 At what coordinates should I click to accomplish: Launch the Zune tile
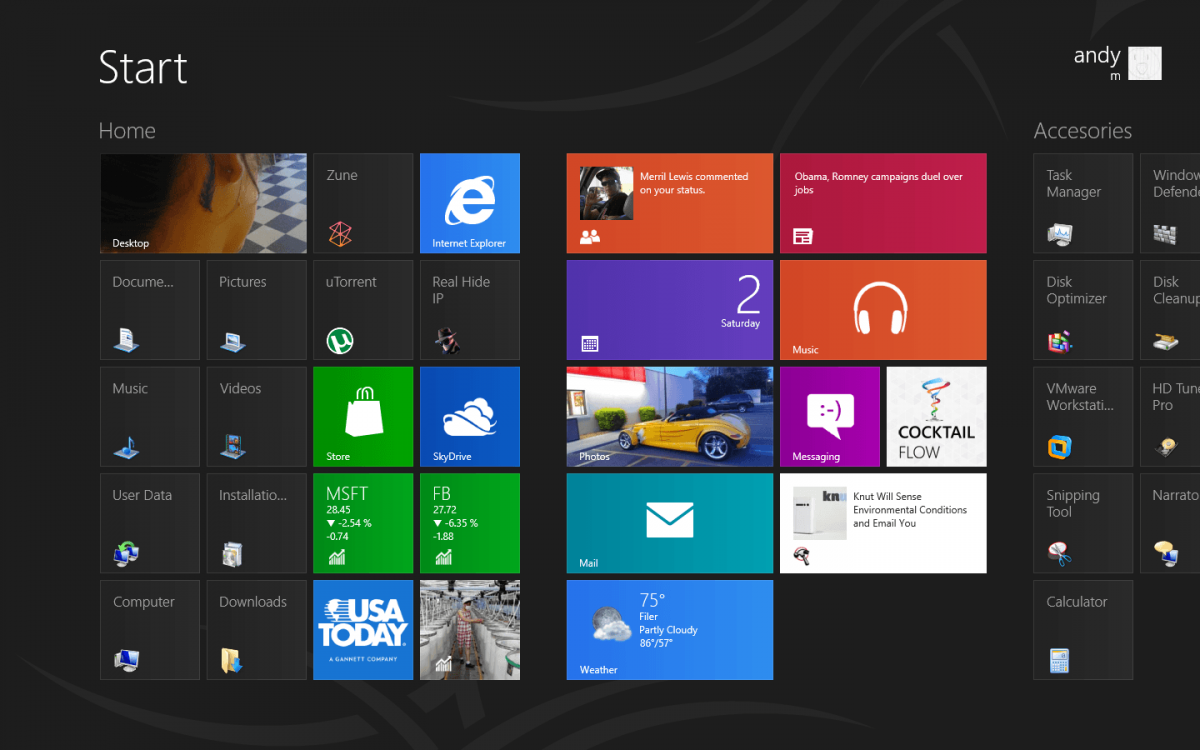(363, 203)
